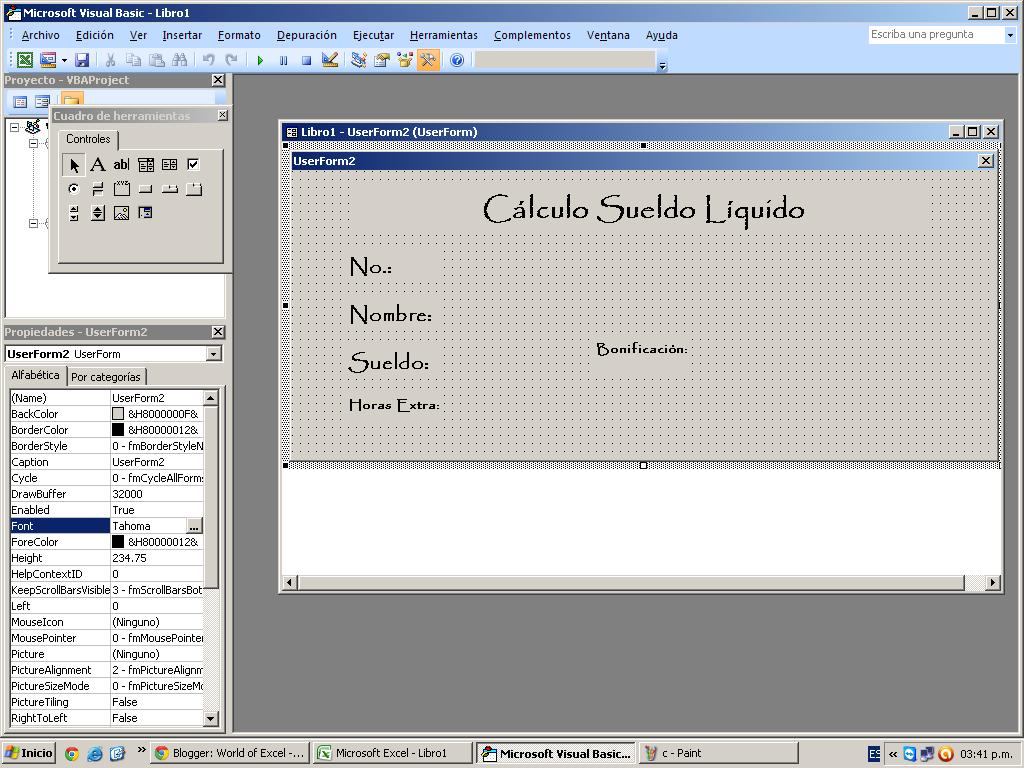
Task: Switch to the 'Alfabética' properties tab
Action: coord(35,375)
